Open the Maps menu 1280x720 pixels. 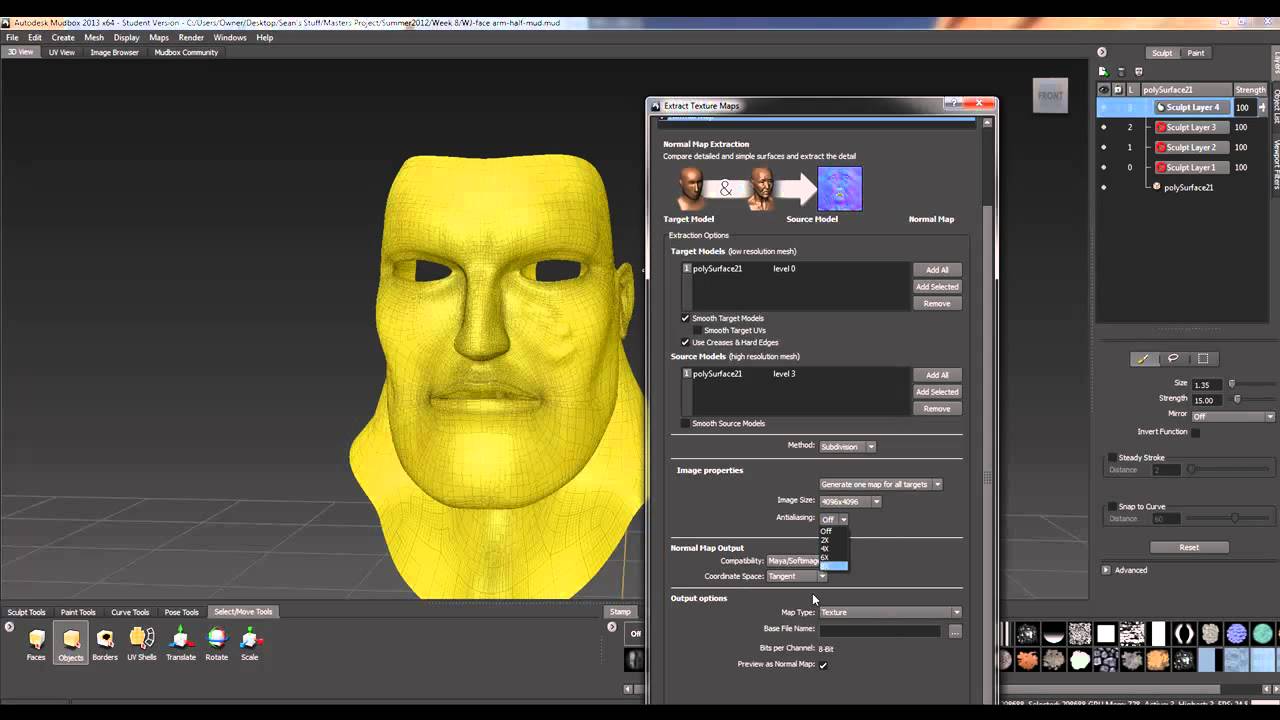(159, 37)
